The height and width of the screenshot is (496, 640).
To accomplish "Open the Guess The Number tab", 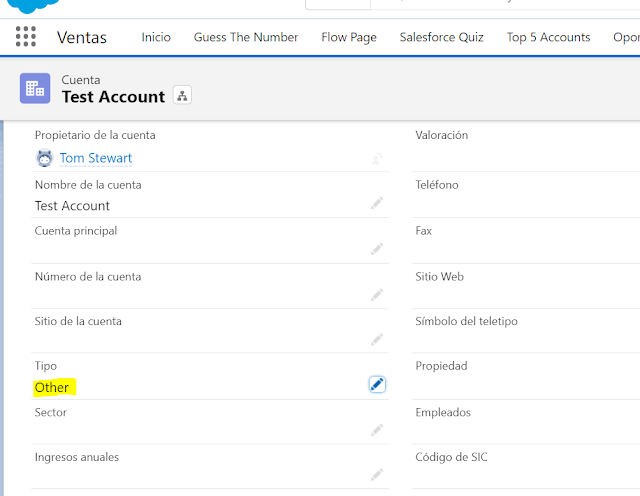I will (246, 37).
